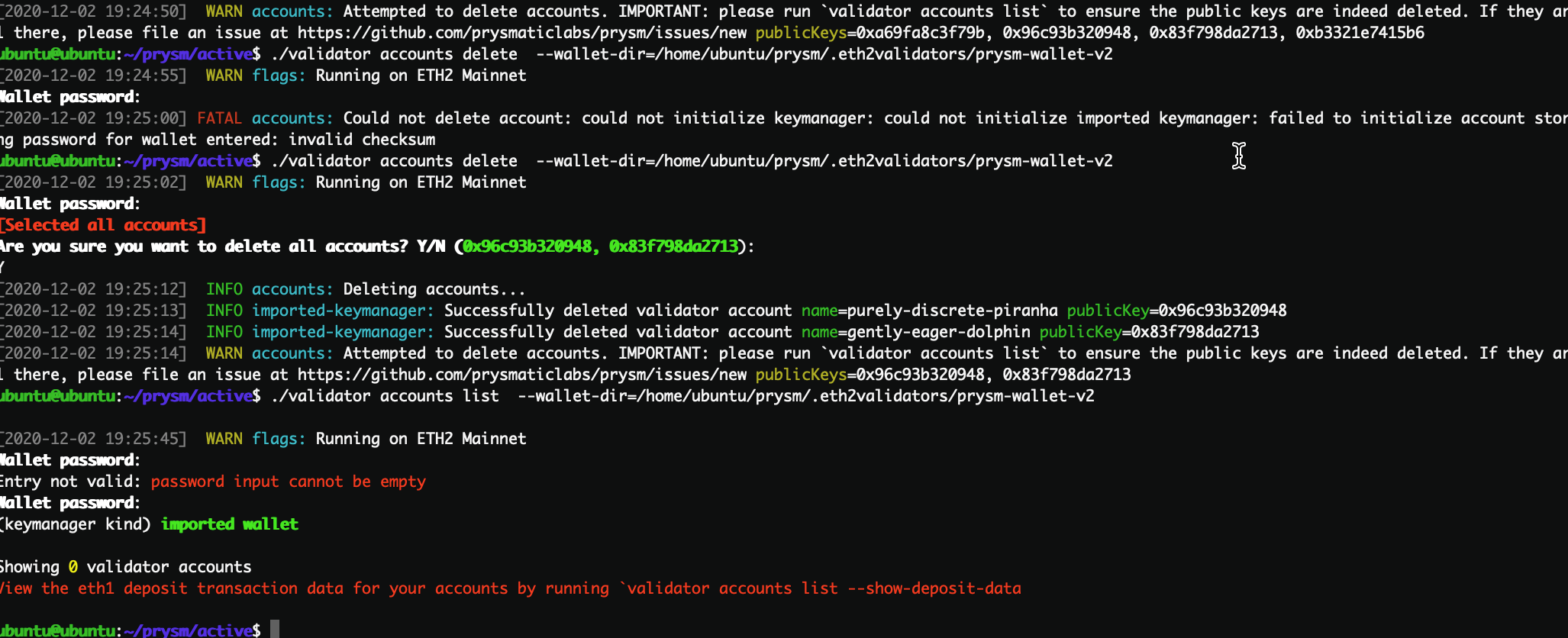Screen dimensions: 1568x638
Task: Click the "Entry not valid:" text
Action: (70, 482)
